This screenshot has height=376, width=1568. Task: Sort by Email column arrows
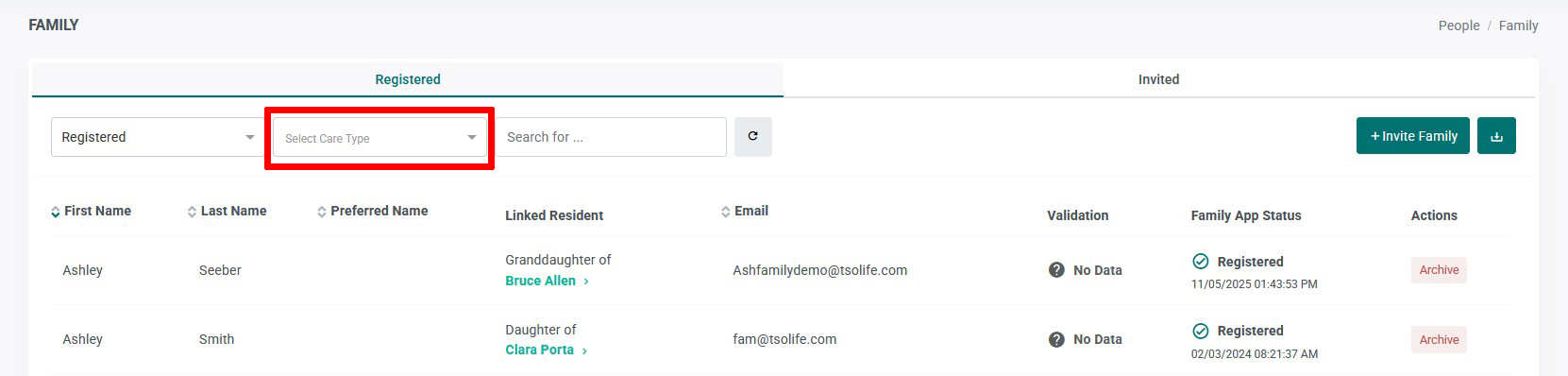point(726,213)
